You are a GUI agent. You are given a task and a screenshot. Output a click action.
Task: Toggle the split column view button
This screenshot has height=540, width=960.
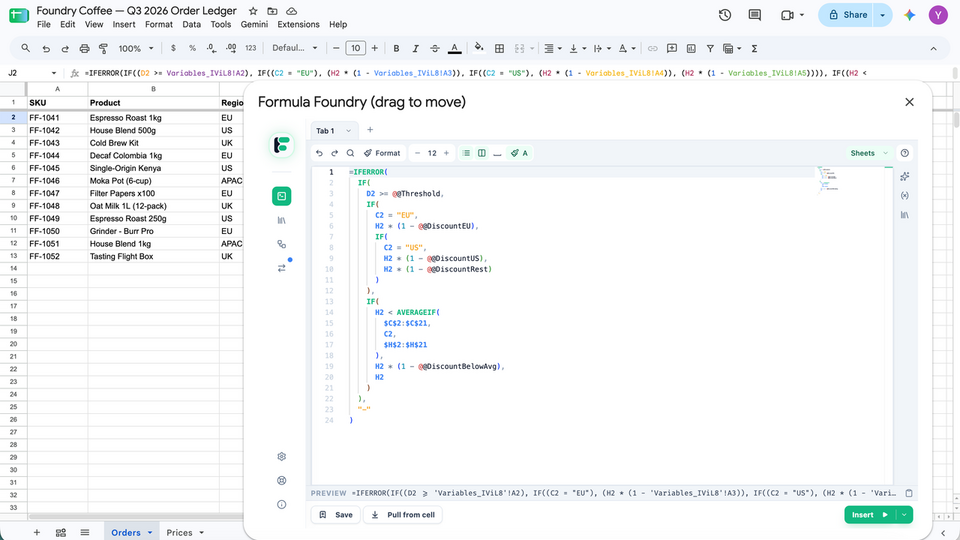point(482,153)
